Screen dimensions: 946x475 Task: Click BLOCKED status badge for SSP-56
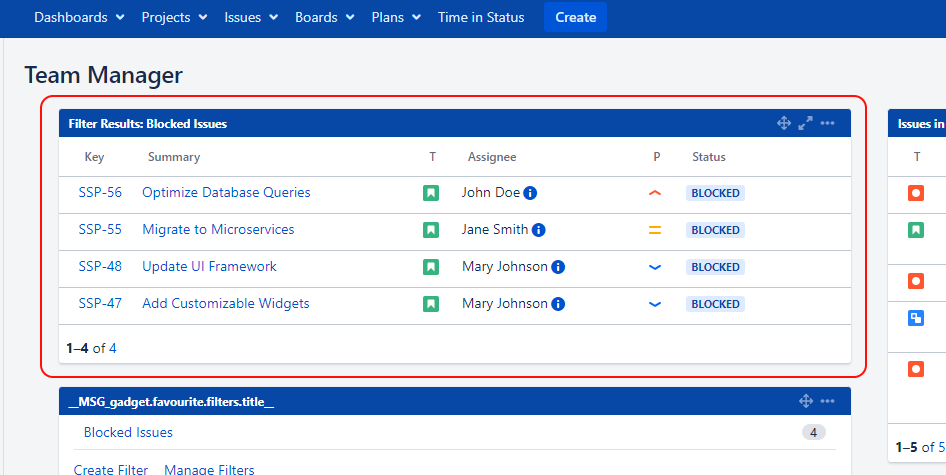tap(716, 193)
